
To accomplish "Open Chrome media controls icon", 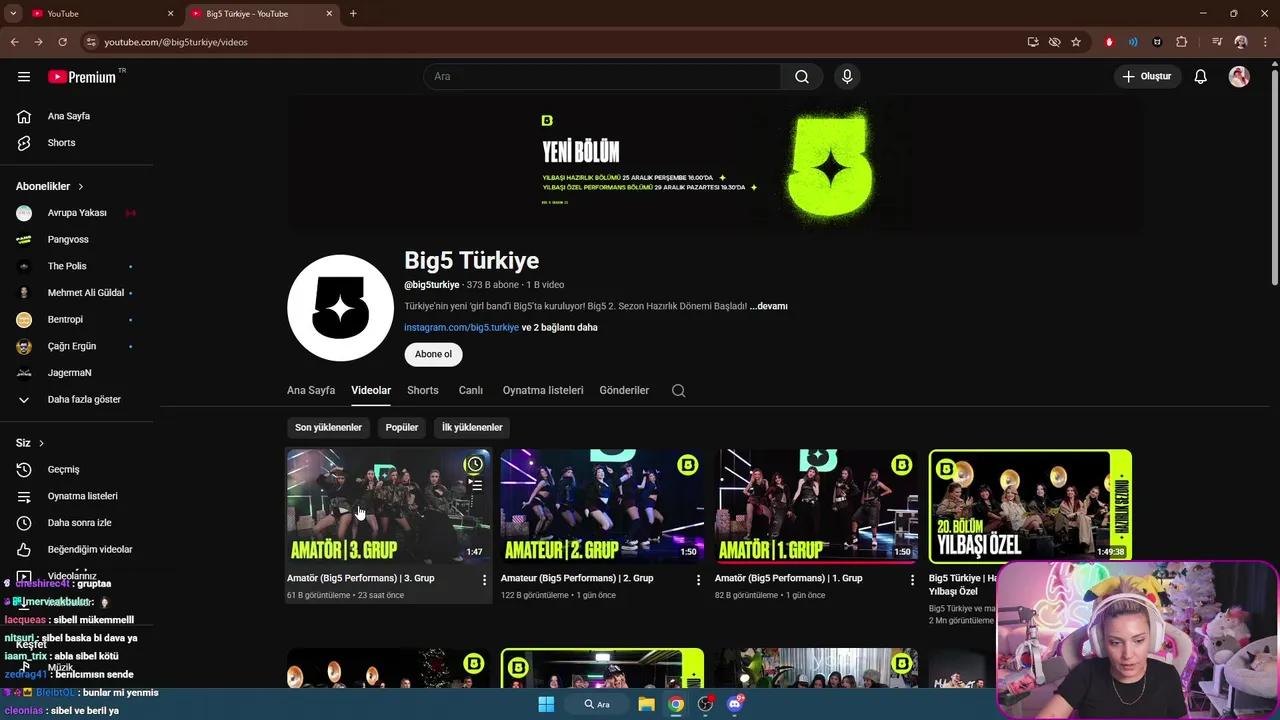I will pyautogui.click(x=1217, y=42).
